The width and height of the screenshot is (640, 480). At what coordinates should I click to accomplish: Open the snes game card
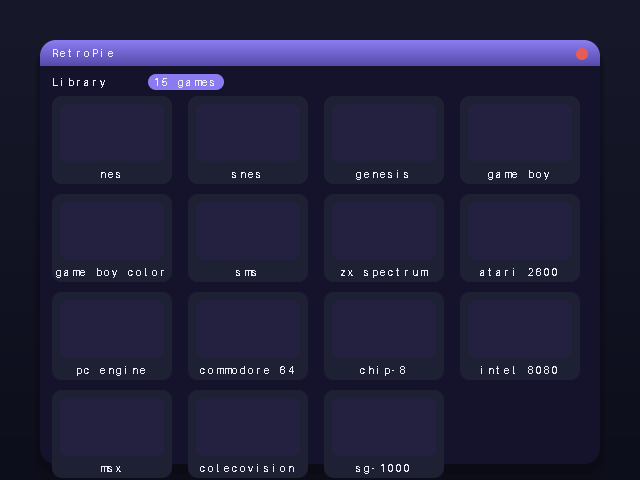[248, 140]
